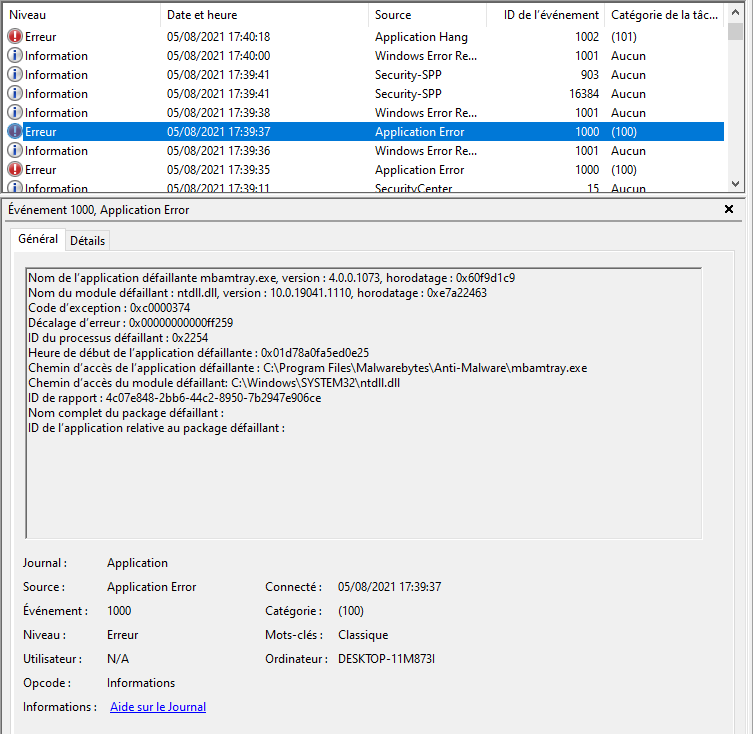Click the exception code 0xc0000374 line
This screenshot has height=734, width=753.
click(109, 307)
